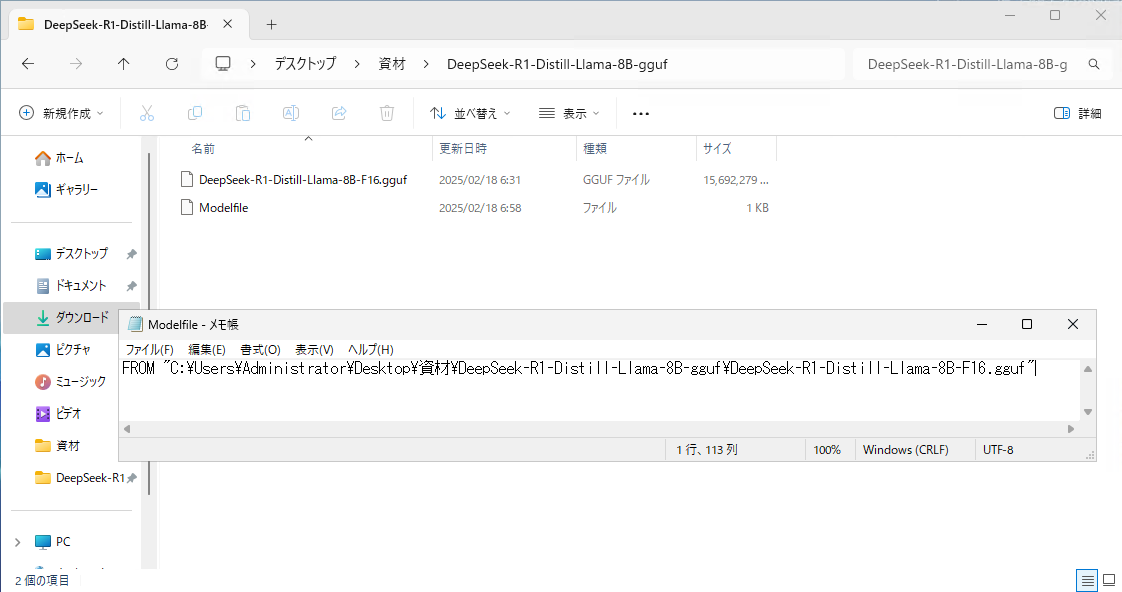
Task: Open the 並べ替え (Sort) dropdown
Action: (x=470, y=113)
